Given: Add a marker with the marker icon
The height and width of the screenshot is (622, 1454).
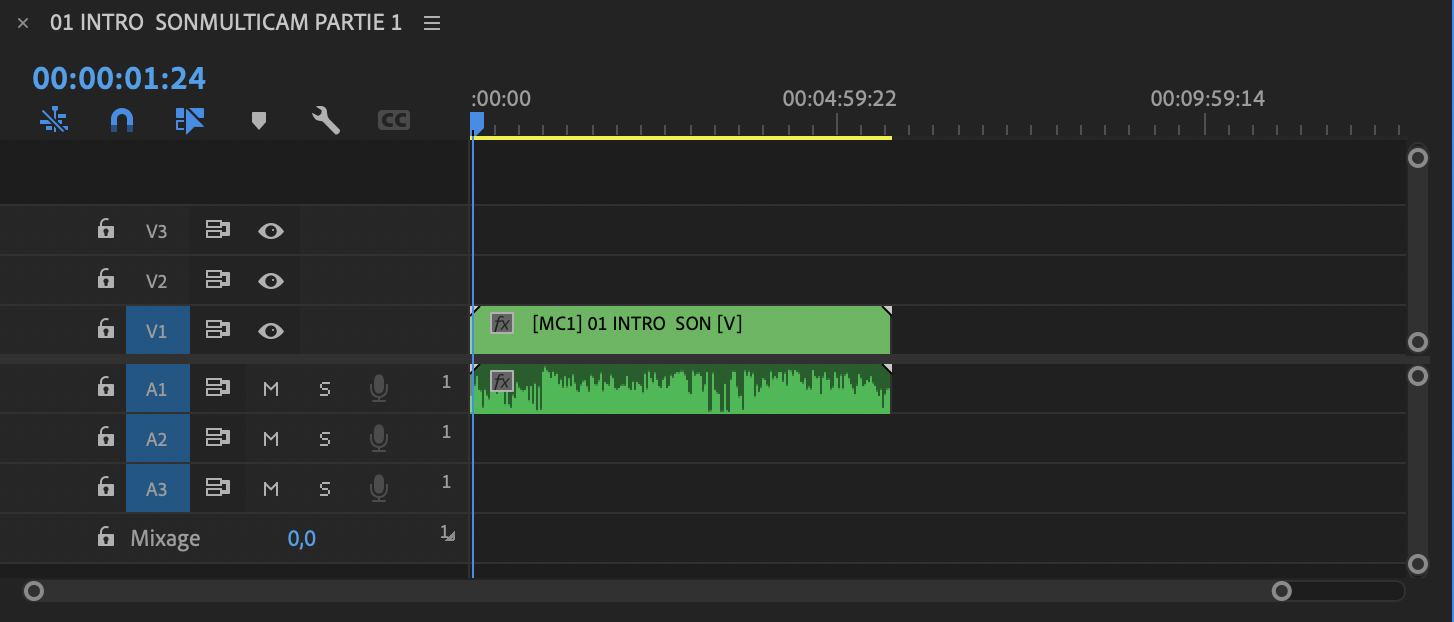Looking at the screenshot, I should coord(259,121).
